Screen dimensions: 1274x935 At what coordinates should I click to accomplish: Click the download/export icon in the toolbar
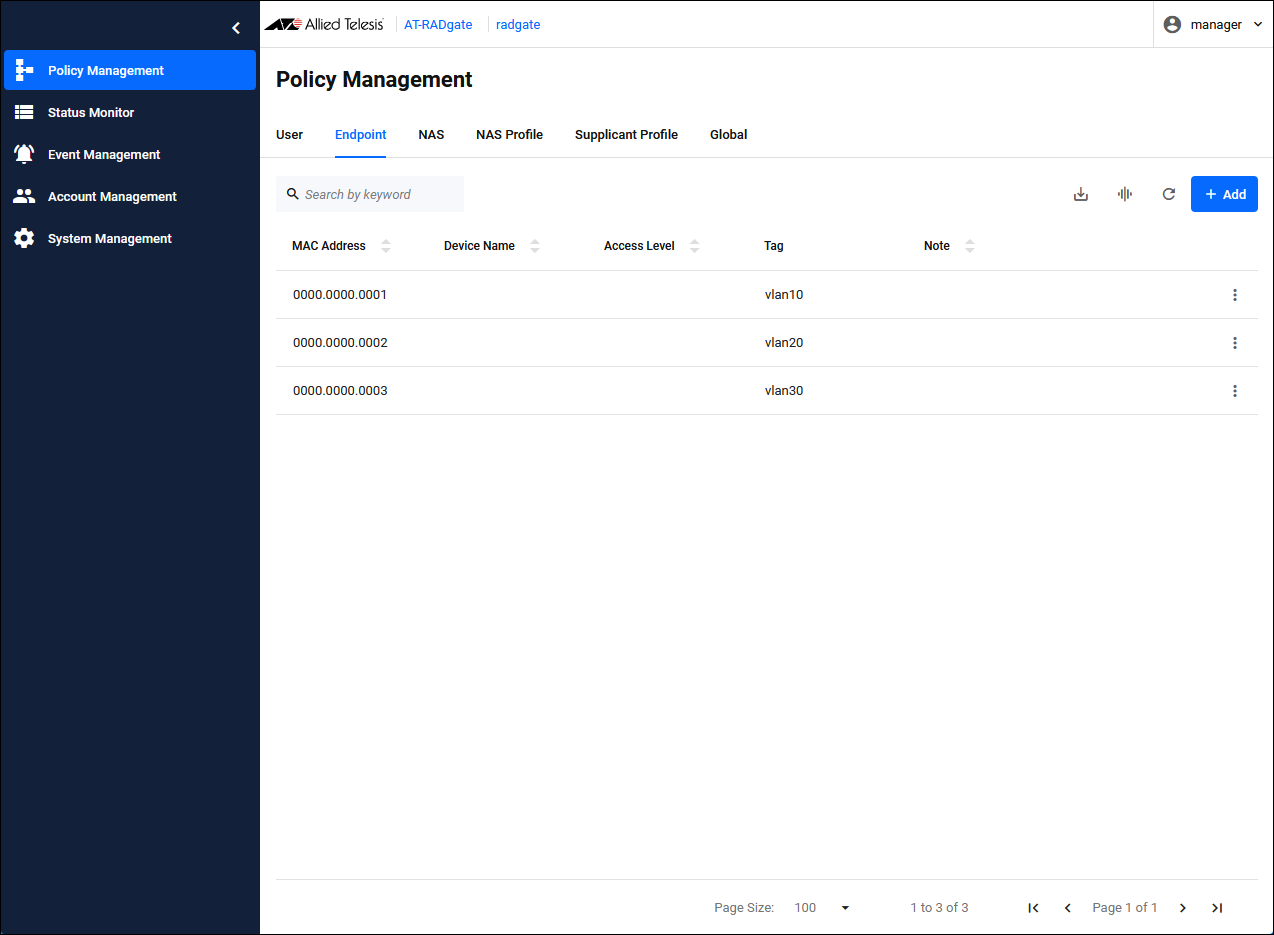[1080, 194]
